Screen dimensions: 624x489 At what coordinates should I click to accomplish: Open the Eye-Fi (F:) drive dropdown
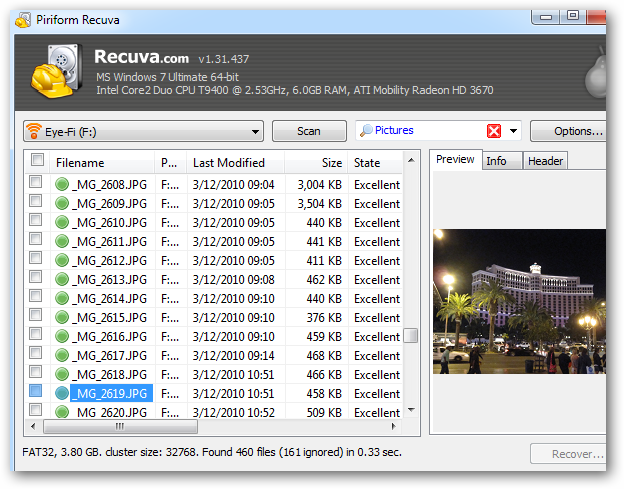[x=255, y=131]
